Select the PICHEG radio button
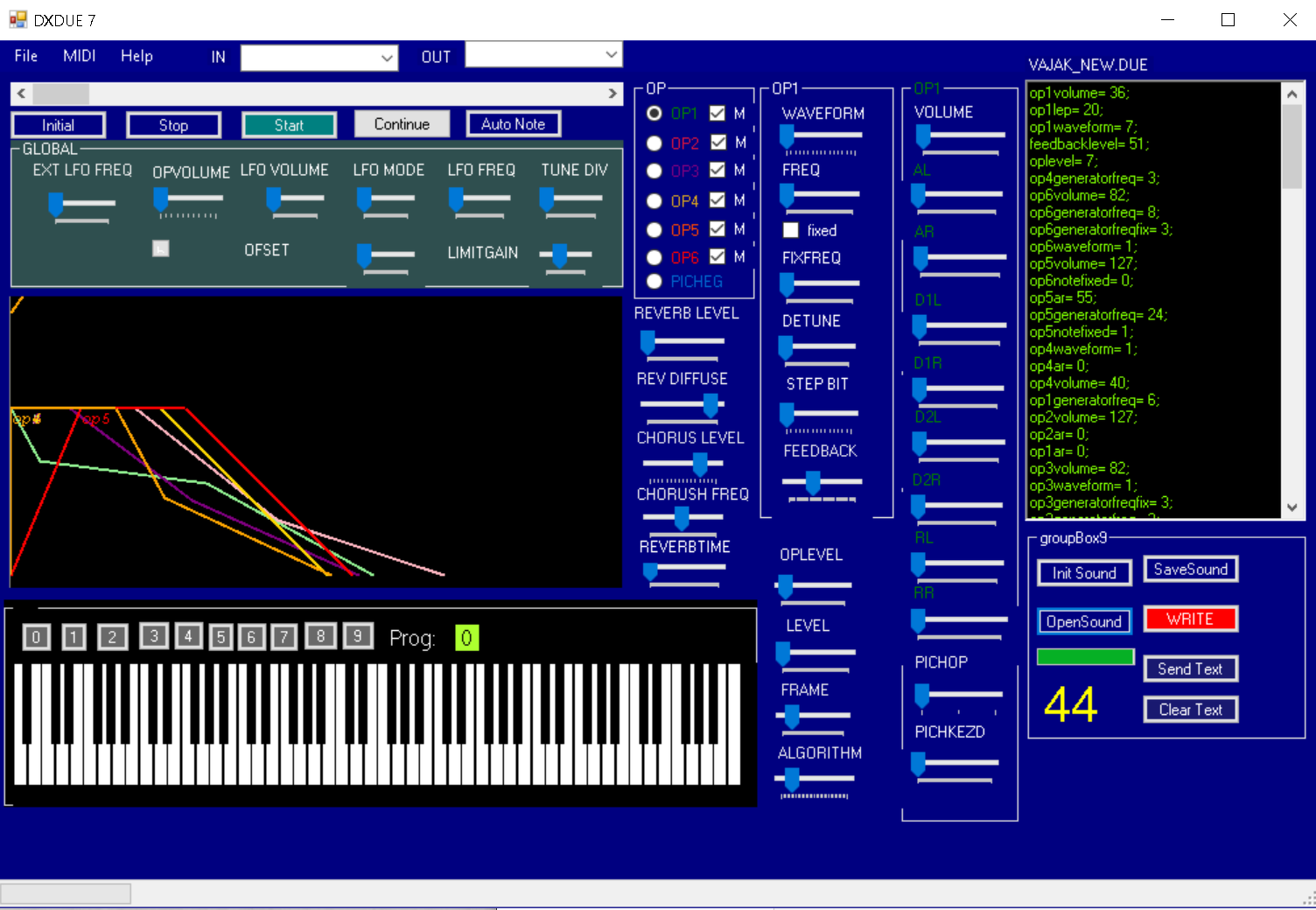The height and width of the screenshot is (910, 1316). 654,281
